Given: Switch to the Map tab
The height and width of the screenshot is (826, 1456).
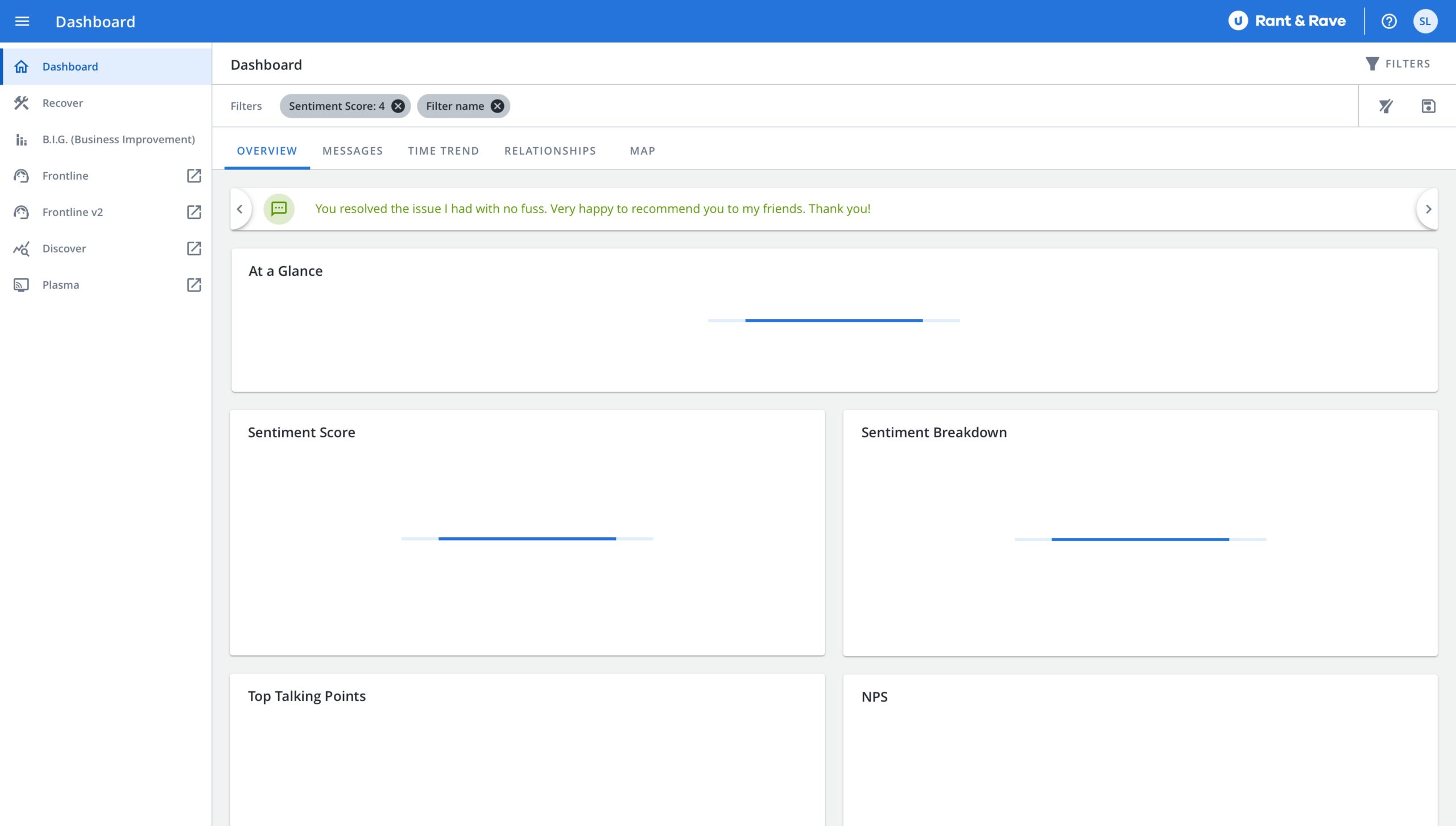Looking at the screenshot, I should [642, 151].
